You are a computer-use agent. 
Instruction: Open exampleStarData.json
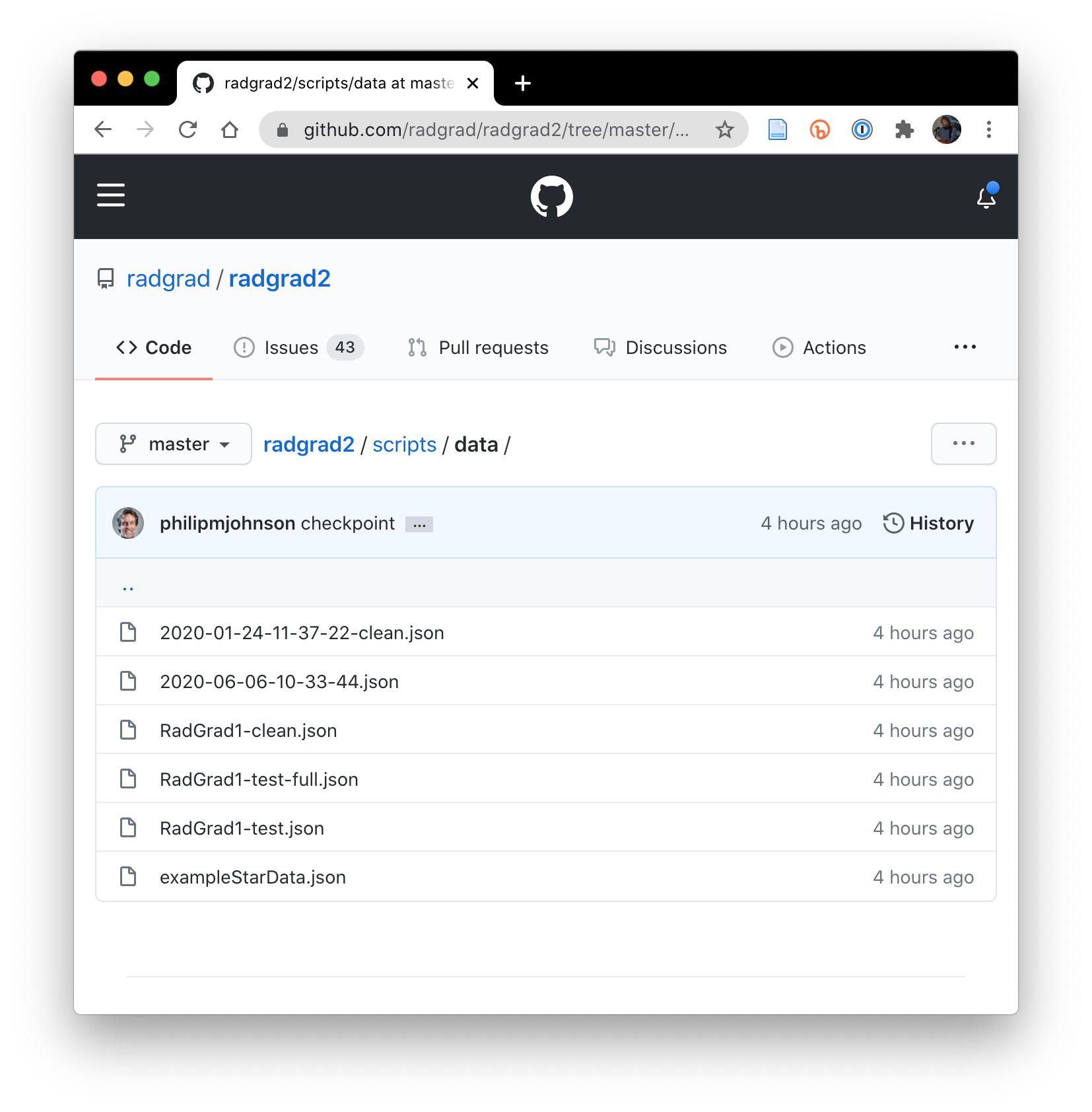[x=253, y=877]
